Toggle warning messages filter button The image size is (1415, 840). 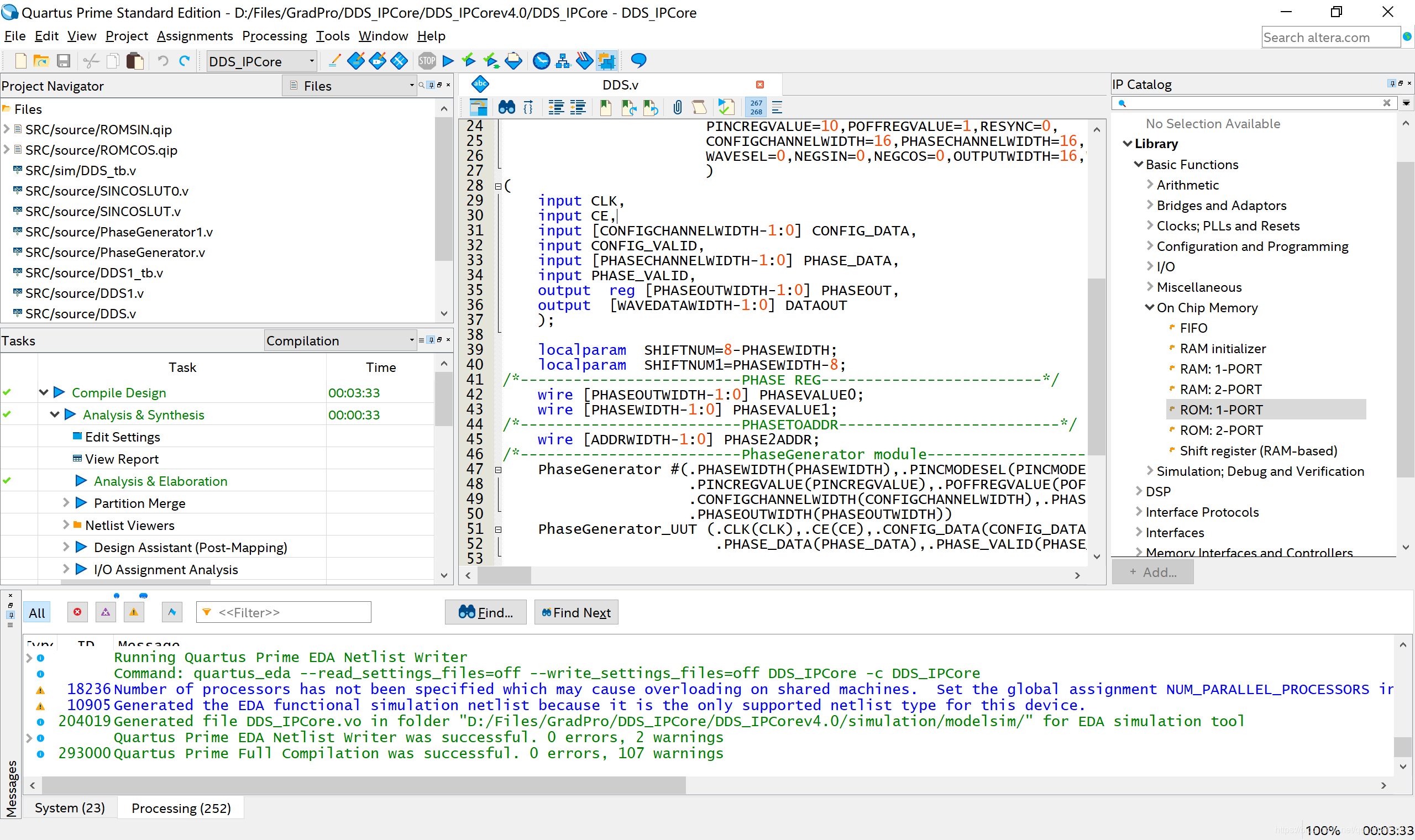[x=134, y=612]
